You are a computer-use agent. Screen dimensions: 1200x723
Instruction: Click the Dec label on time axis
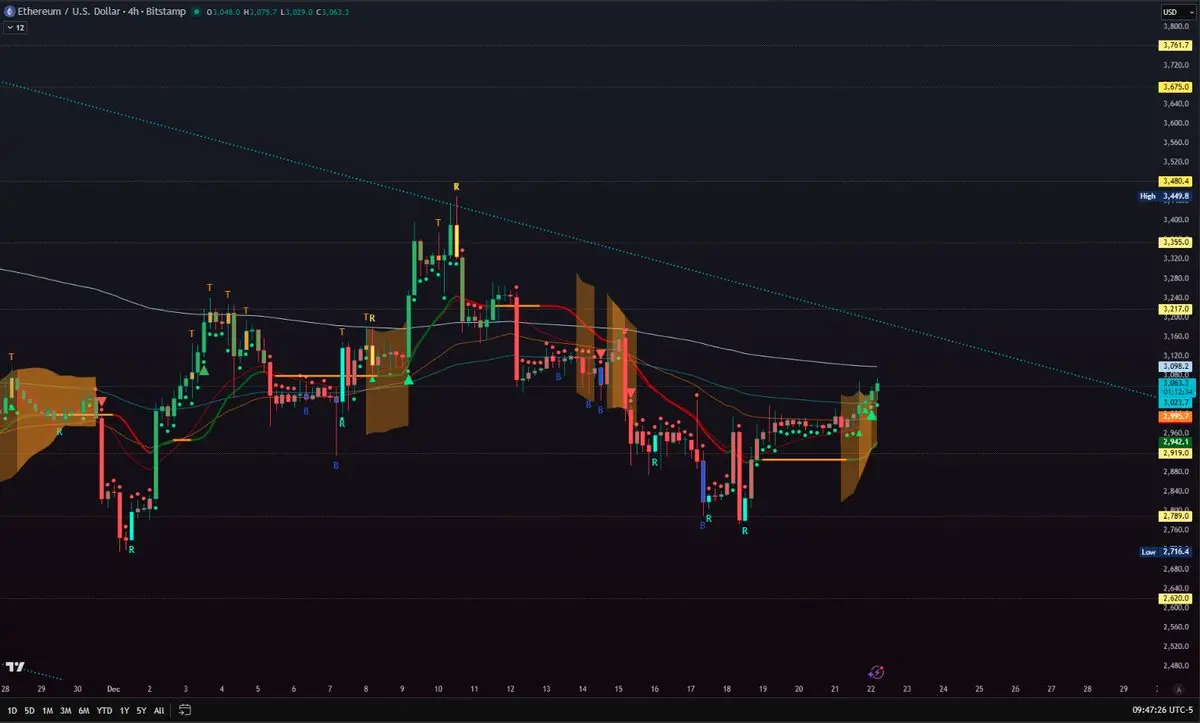click(112, 689)
